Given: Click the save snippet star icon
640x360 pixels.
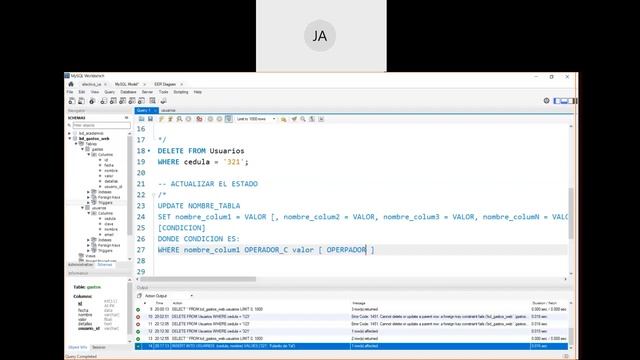Looking at the screenshot, I should [x=283, y=119].
